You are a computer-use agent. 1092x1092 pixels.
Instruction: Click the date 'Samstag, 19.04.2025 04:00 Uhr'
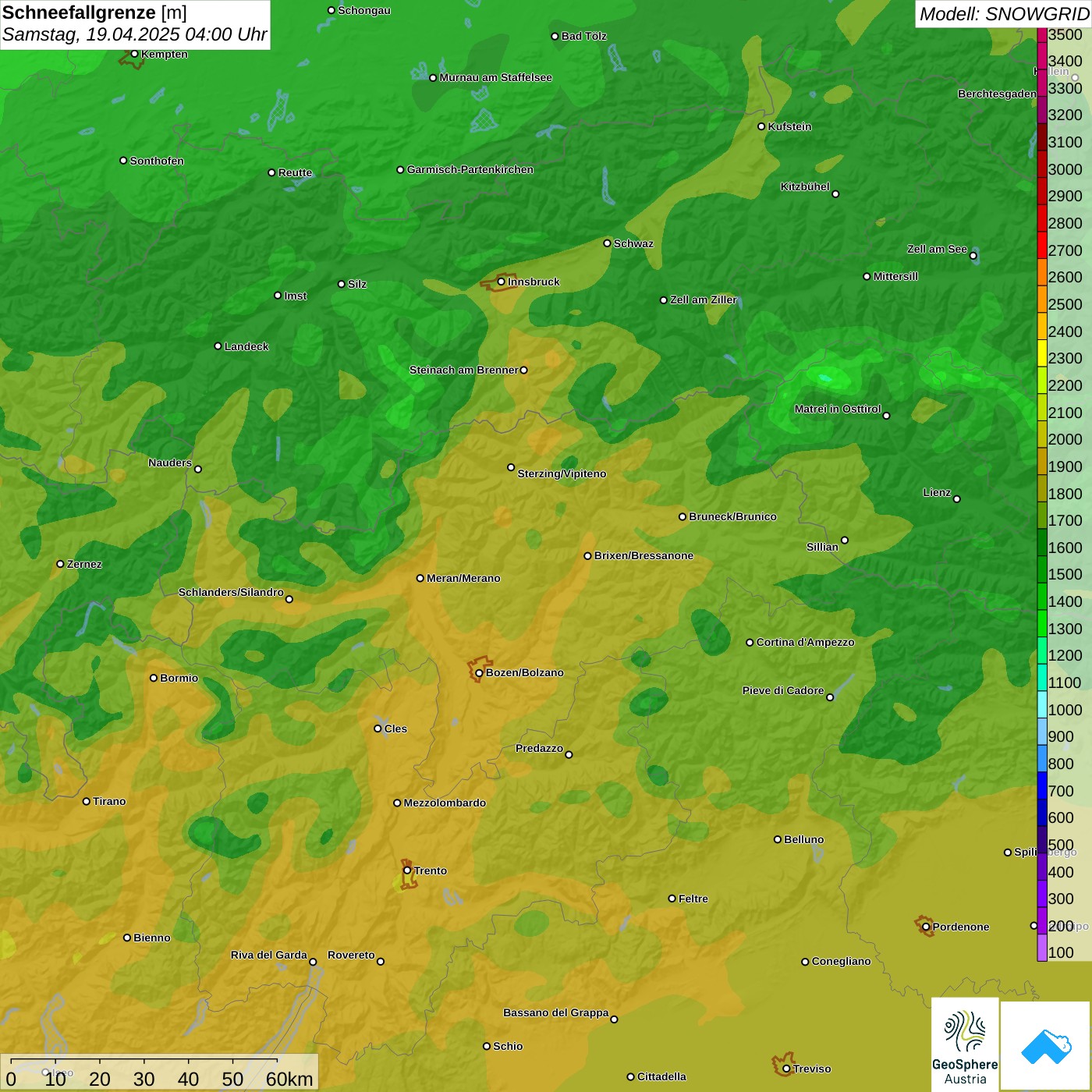(135, 35)
